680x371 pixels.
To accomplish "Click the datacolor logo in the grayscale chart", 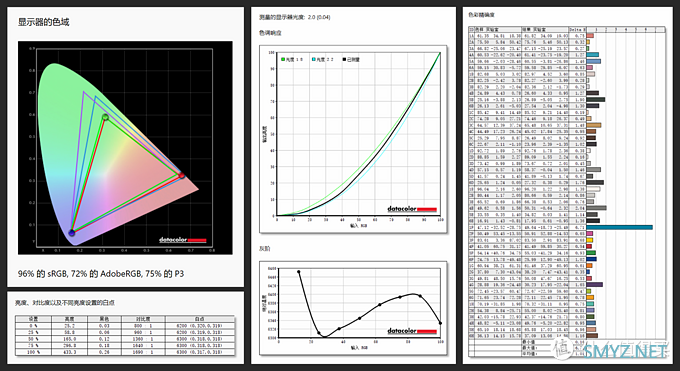I will [412, 331].
